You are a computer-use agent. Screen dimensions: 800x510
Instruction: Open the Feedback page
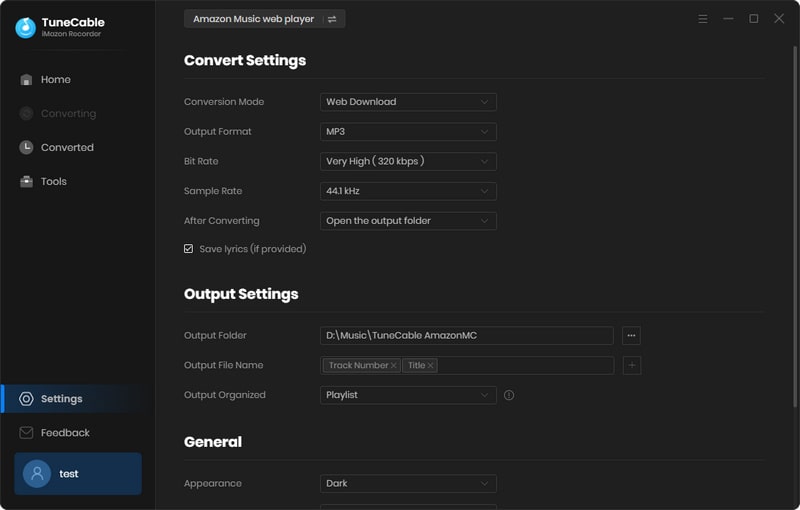pos(78,433)
